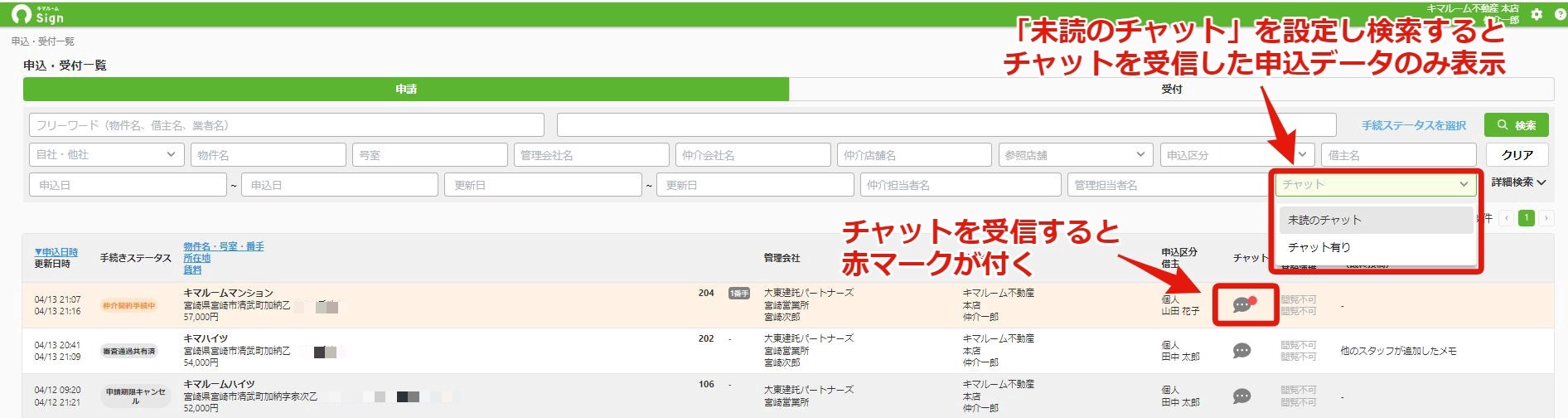Click the wide status selection field
Screen dimensions: 1568x418
(x=946, y=125)
